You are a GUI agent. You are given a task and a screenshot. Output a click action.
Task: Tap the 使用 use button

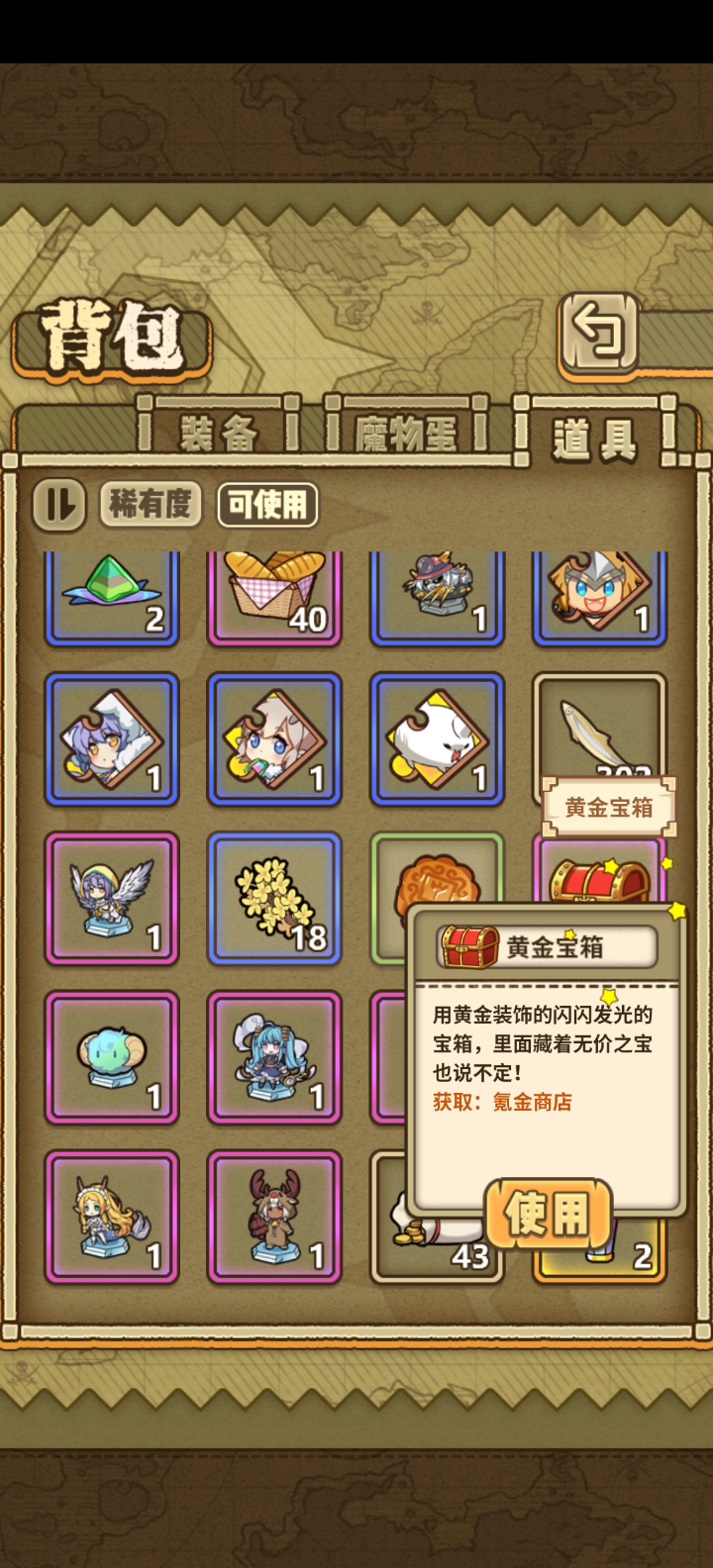coord(548,1214)
